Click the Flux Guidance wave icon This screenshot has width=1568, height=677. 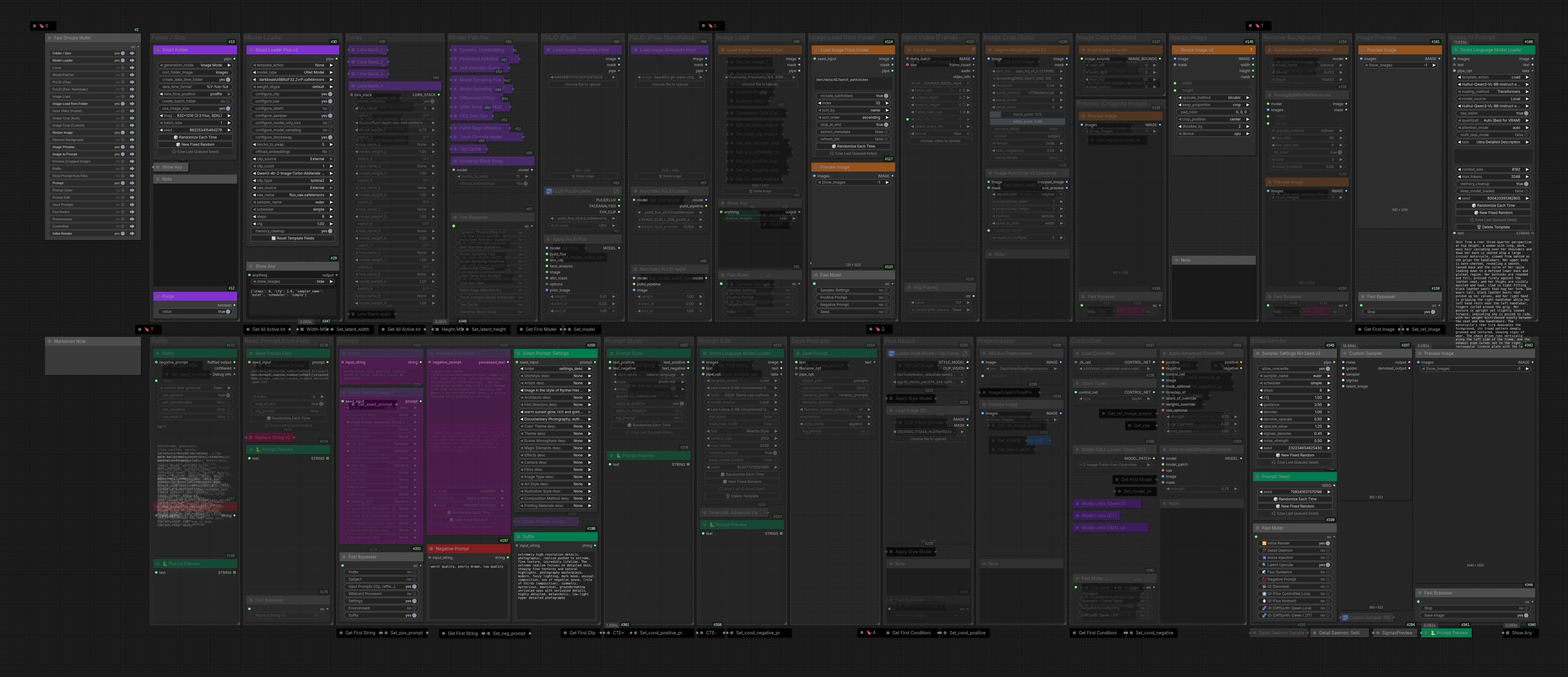point(1264,572)
